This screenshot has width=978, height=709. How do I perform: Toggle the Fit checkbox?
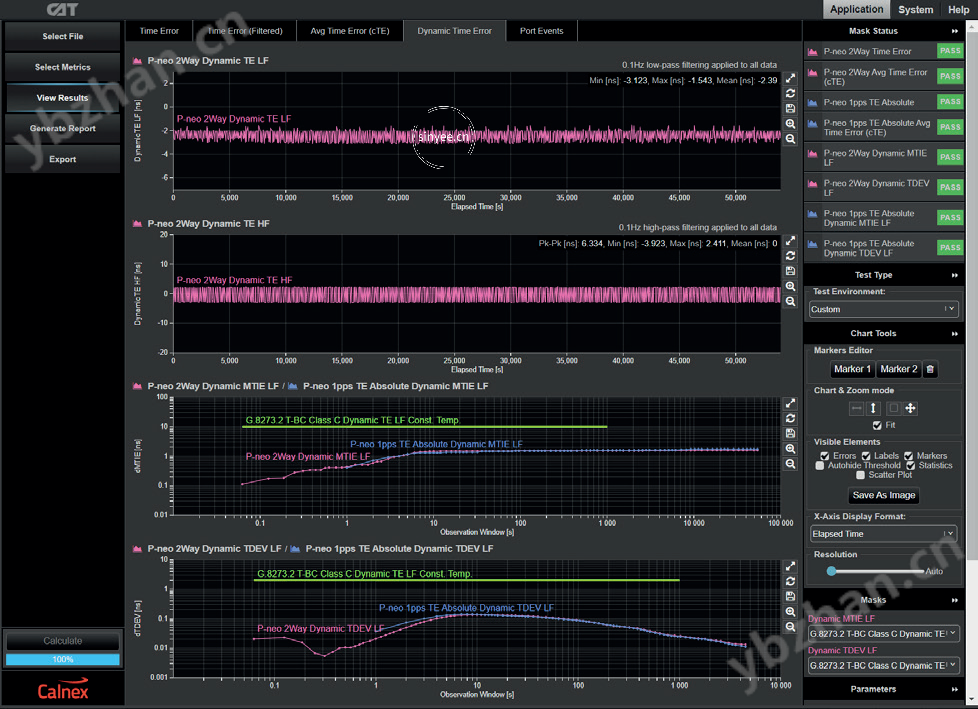(x=877, y=425)
